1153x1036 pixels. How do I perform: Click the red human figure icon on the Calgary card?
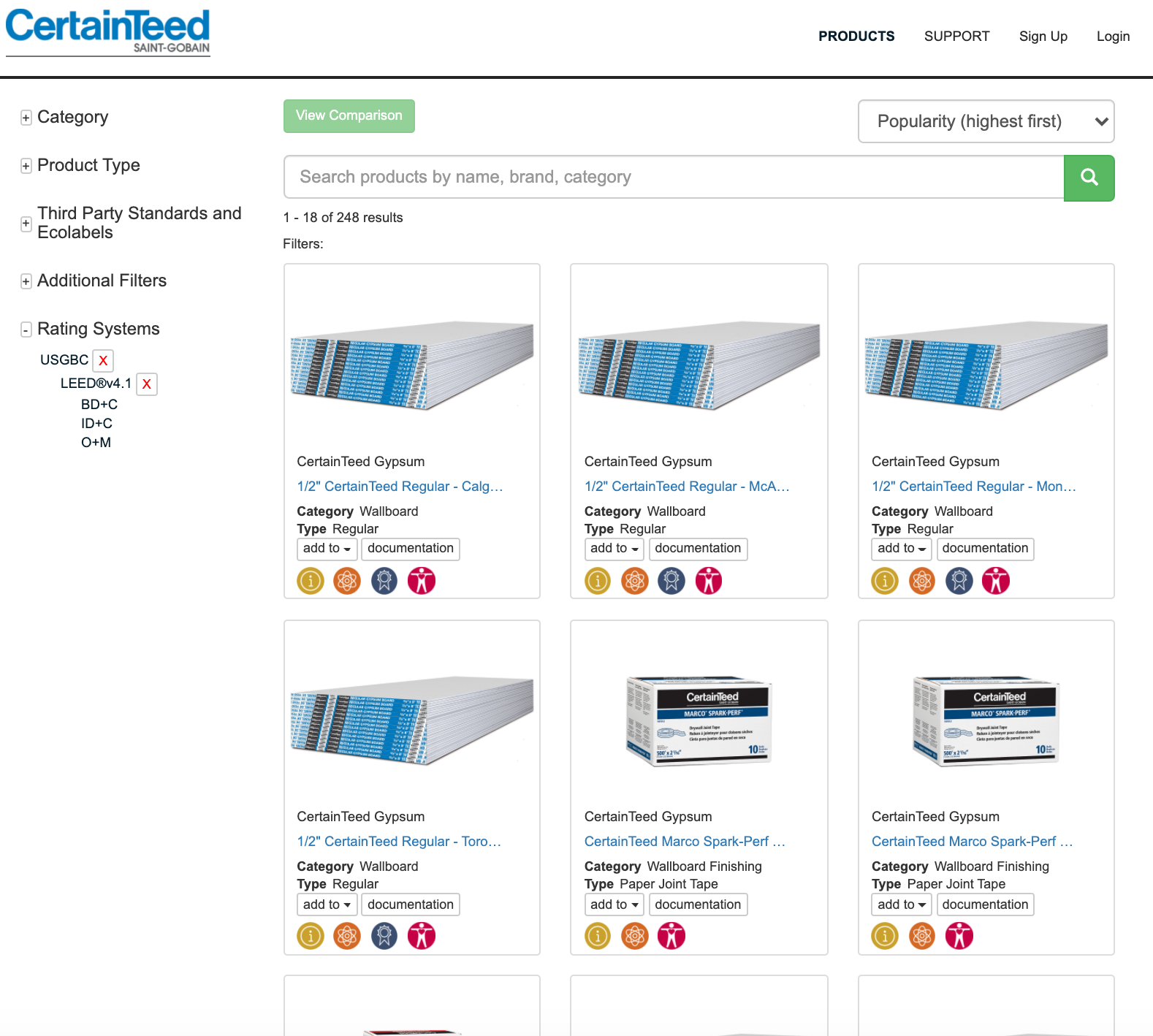422,581
